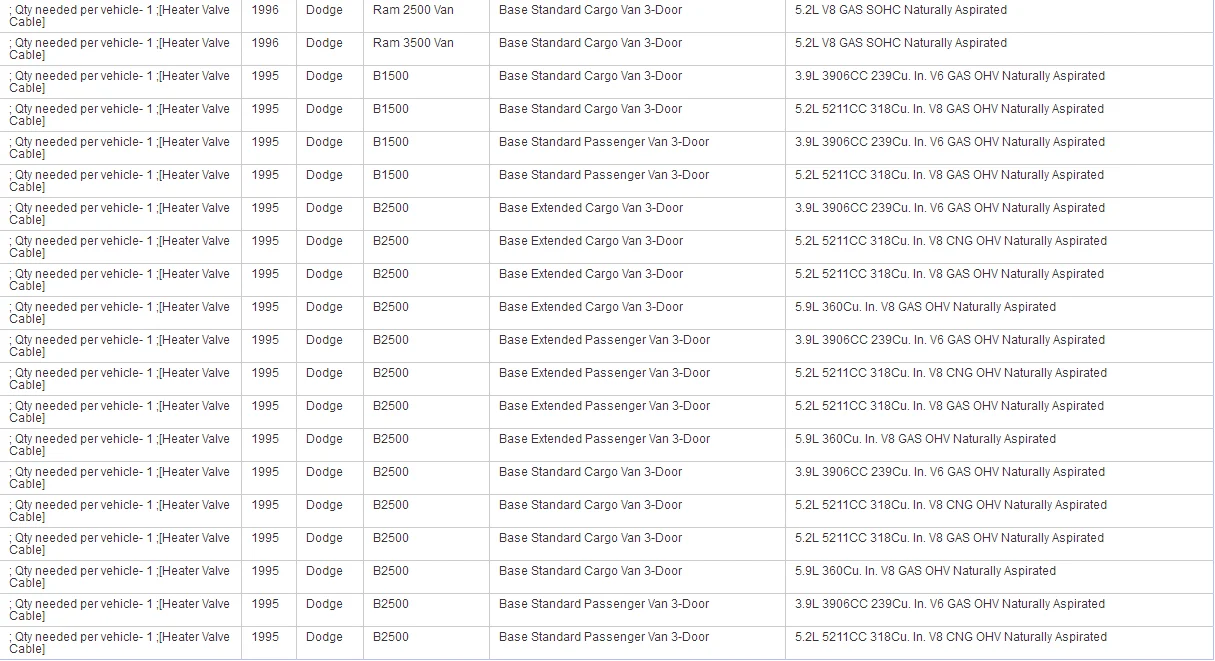
Task: Click Heater Valve Cable note in Ram 3500 Van row
Action: pos(119,49)
